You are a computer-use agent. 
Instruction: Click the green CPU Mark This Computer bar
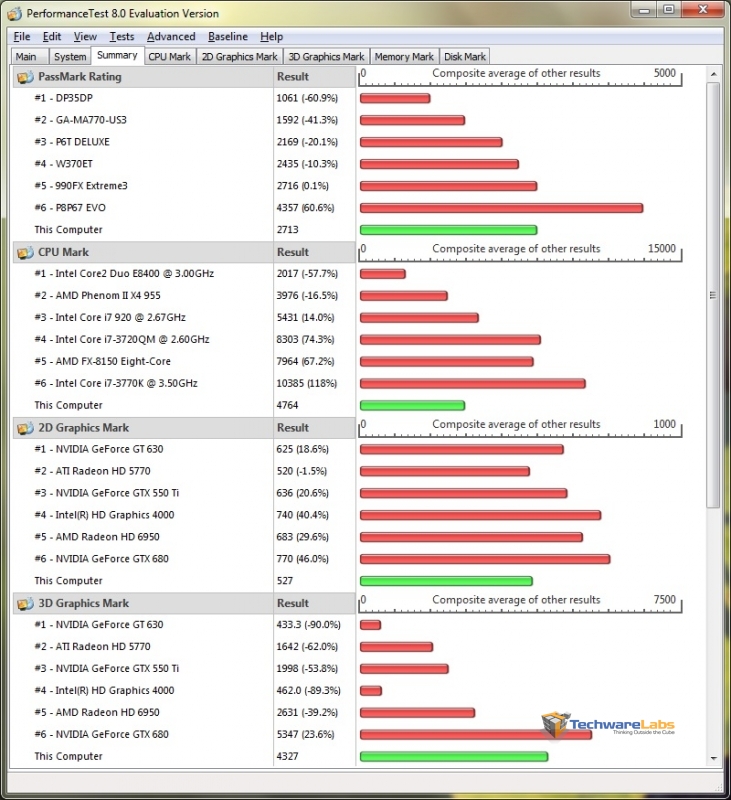pos(412,406)
